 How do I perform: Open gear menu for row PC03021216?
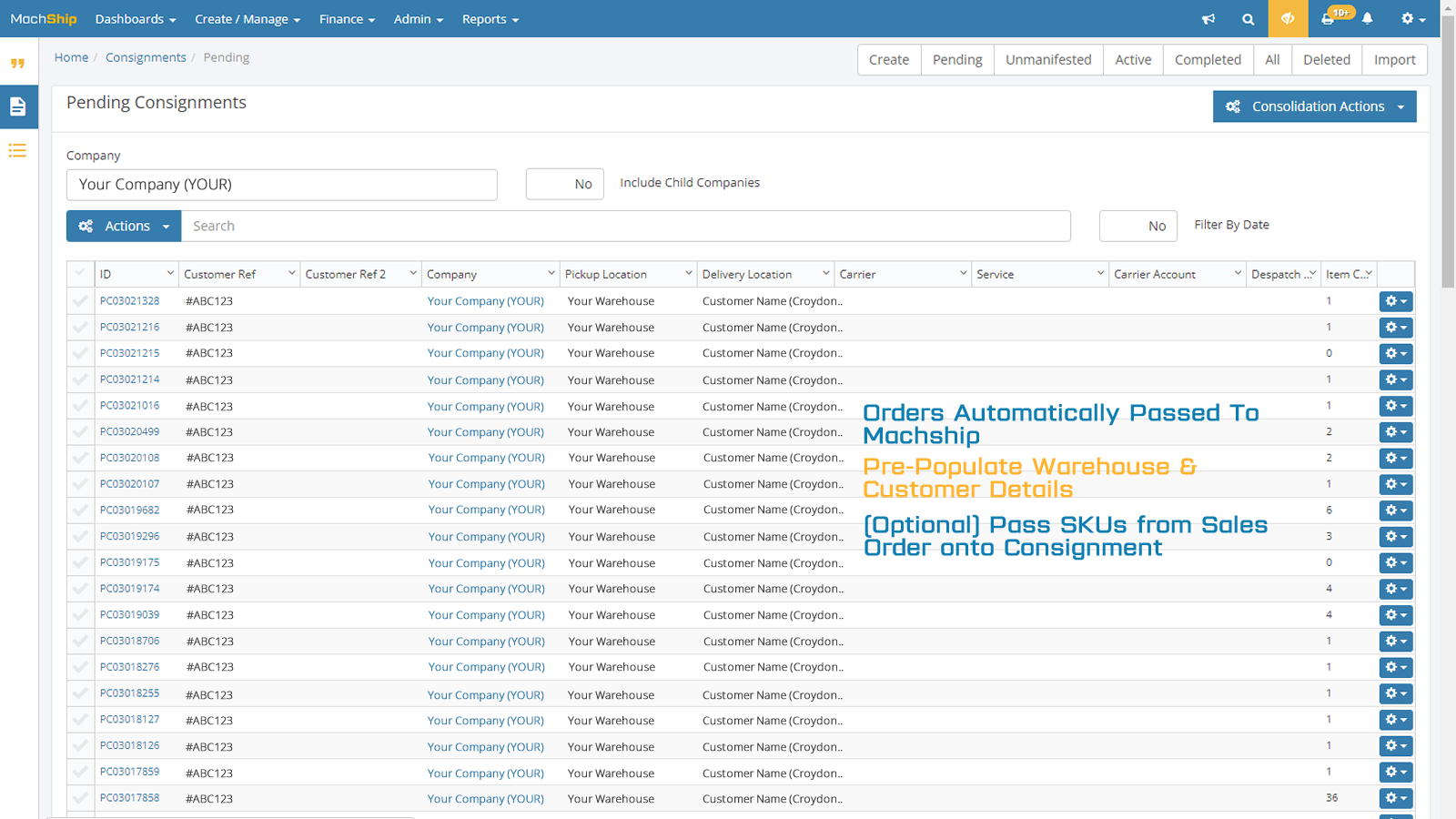[x=1396, y=328]
